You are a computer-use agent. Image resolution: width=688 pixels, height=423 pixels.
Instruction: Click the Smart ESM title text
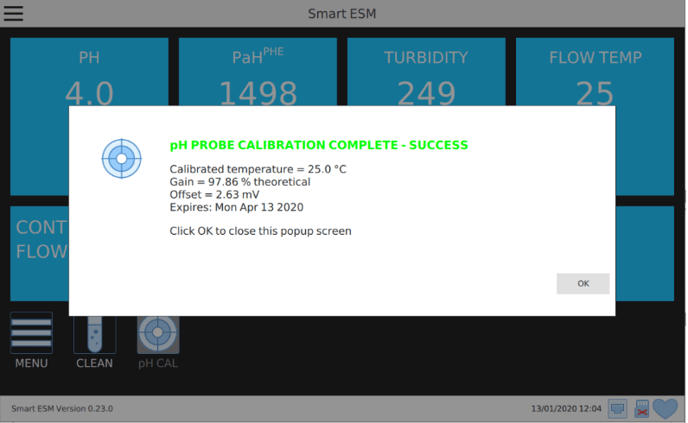point(342,14)
